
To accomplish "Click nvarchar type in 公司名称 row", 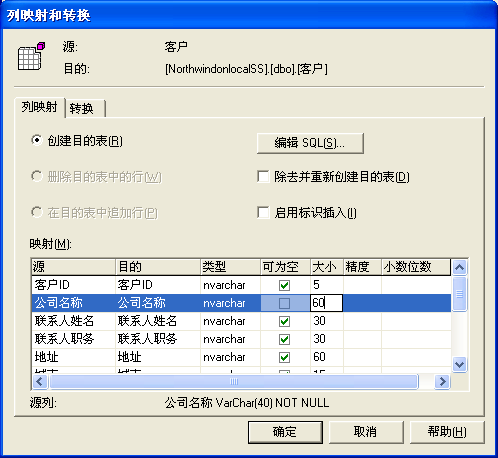I will [x=230, y=303].
